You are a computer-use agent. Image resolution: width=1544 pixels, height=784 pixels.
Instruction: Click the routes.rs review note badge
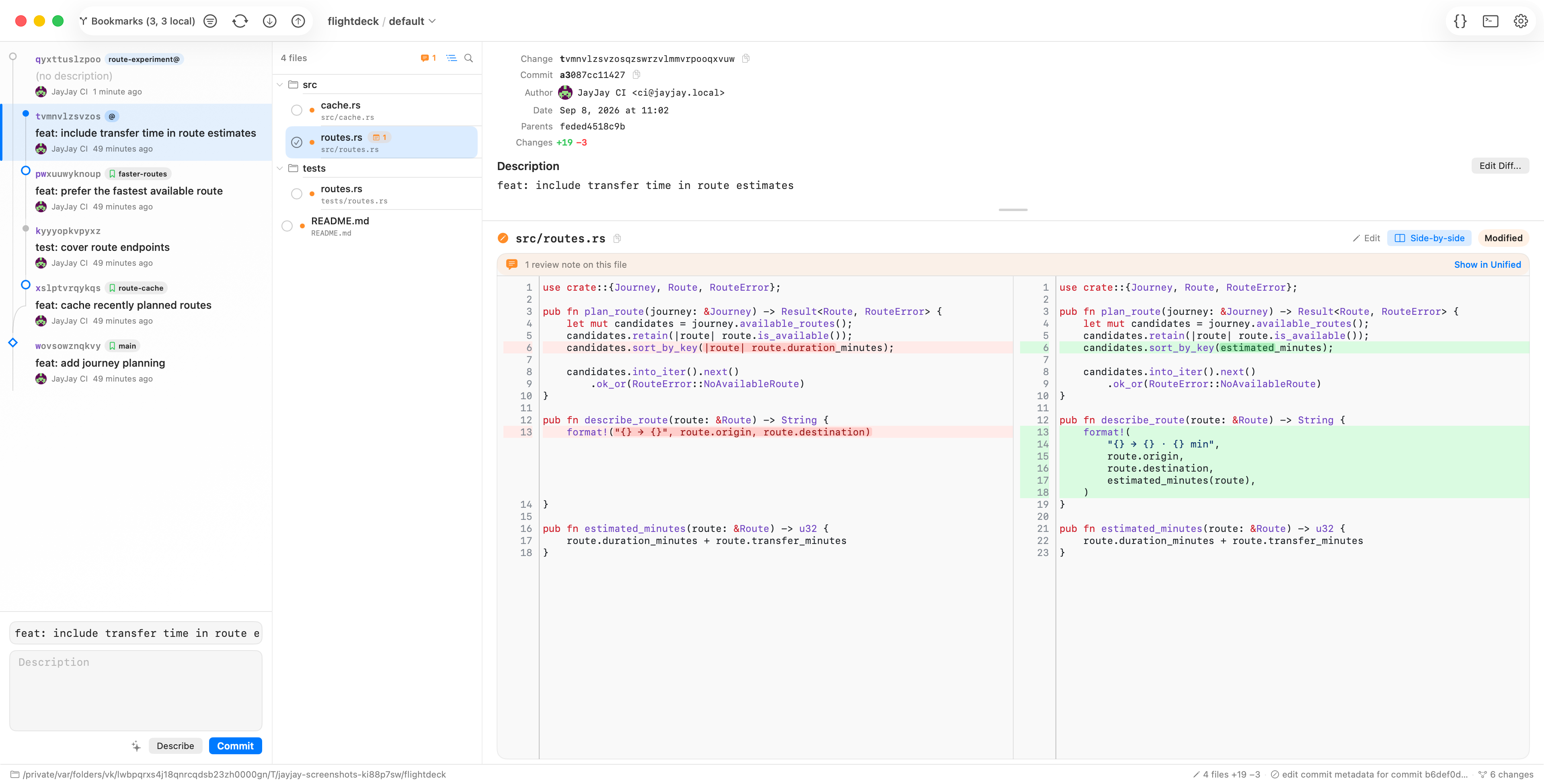coord(380,137)
